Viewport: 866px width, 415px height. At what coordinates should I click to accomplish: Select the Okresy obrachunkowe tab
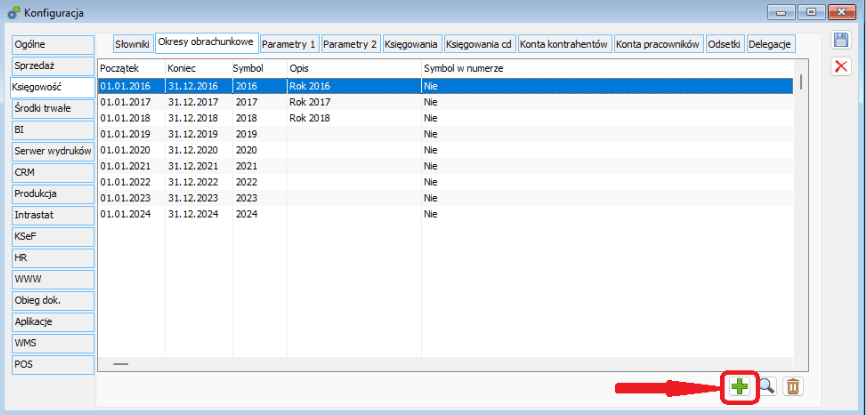point(207,43)
